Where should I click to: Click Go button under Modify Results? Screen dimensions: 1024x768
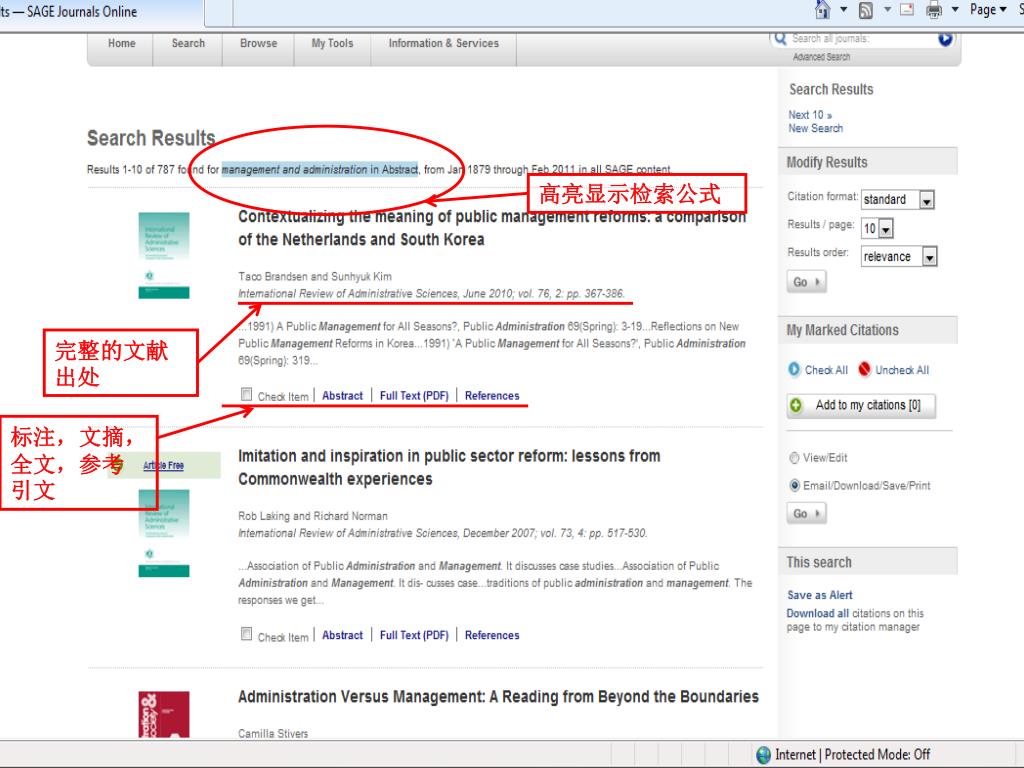[x=806, y=282]
